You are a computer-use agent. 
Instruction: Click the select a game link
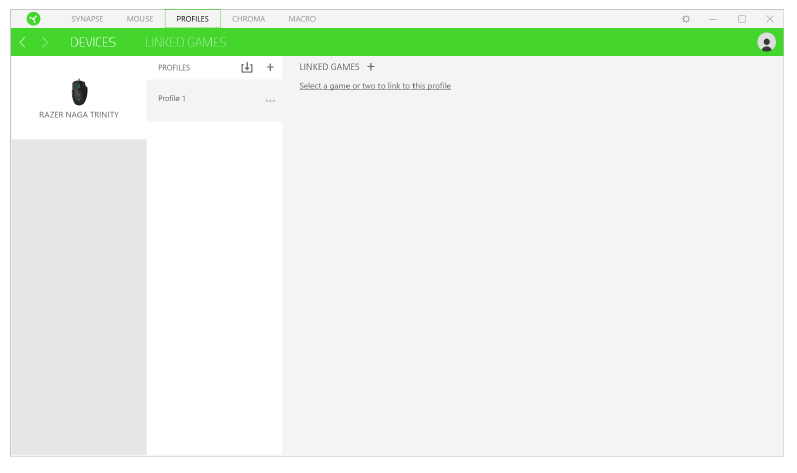click(x=375, y=86)
